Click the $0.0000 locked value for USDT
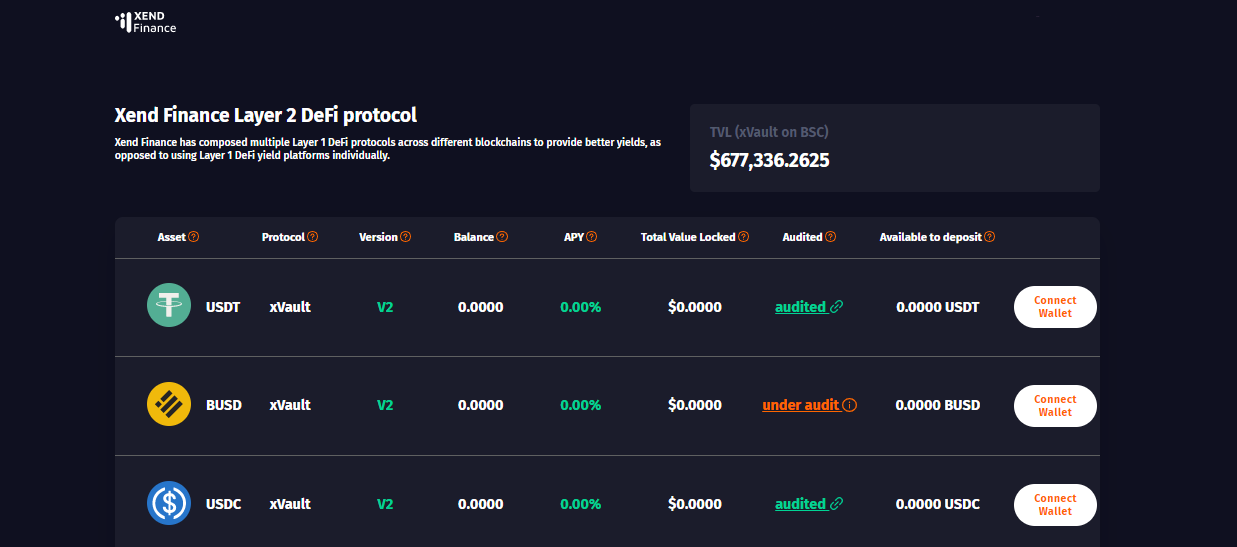1237x547 pixels. tap(695, 307)
